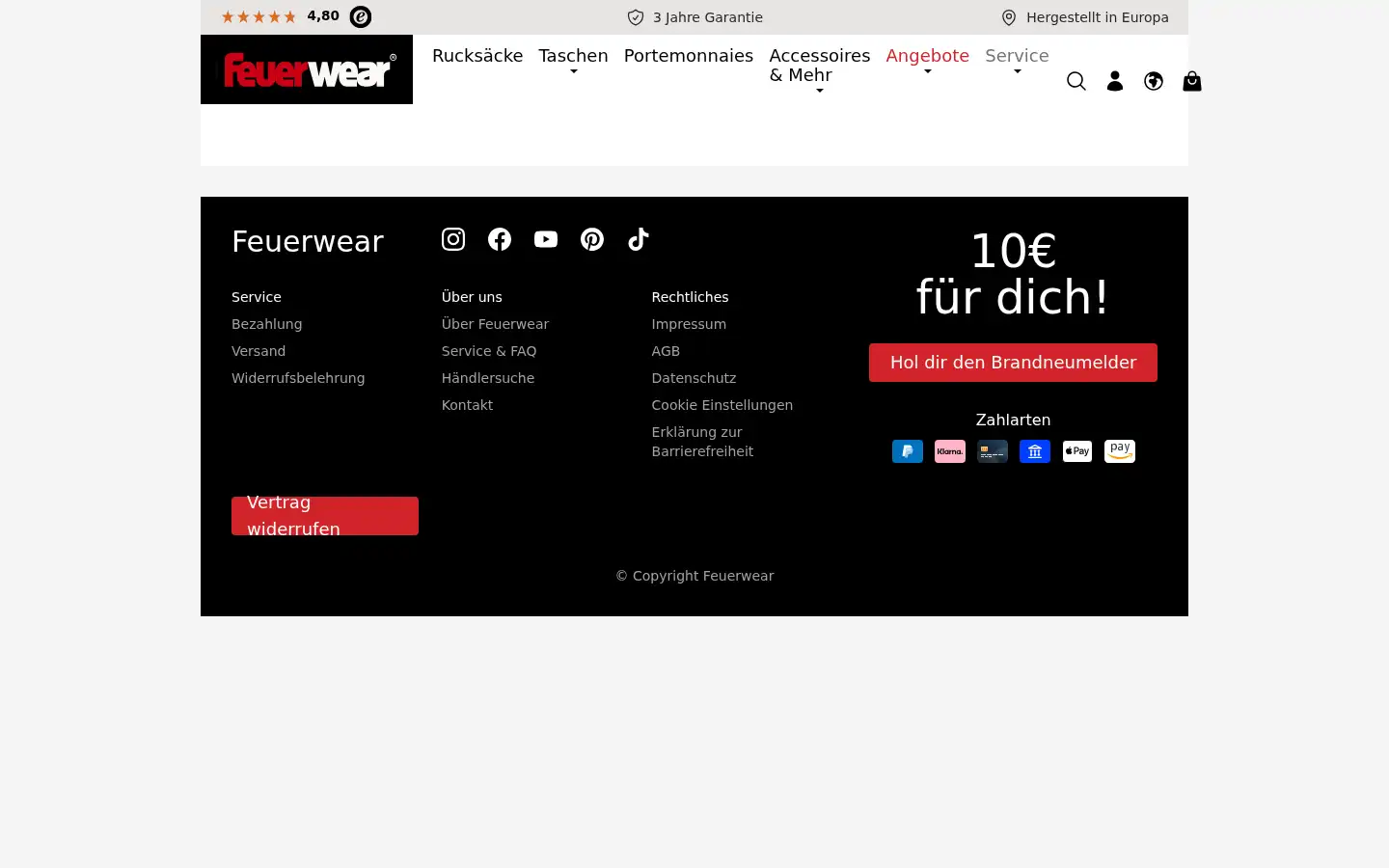This screenshot has height=868, width=1389.
Task: Click the Feuerwear logo in header
Action: [307, 69]
